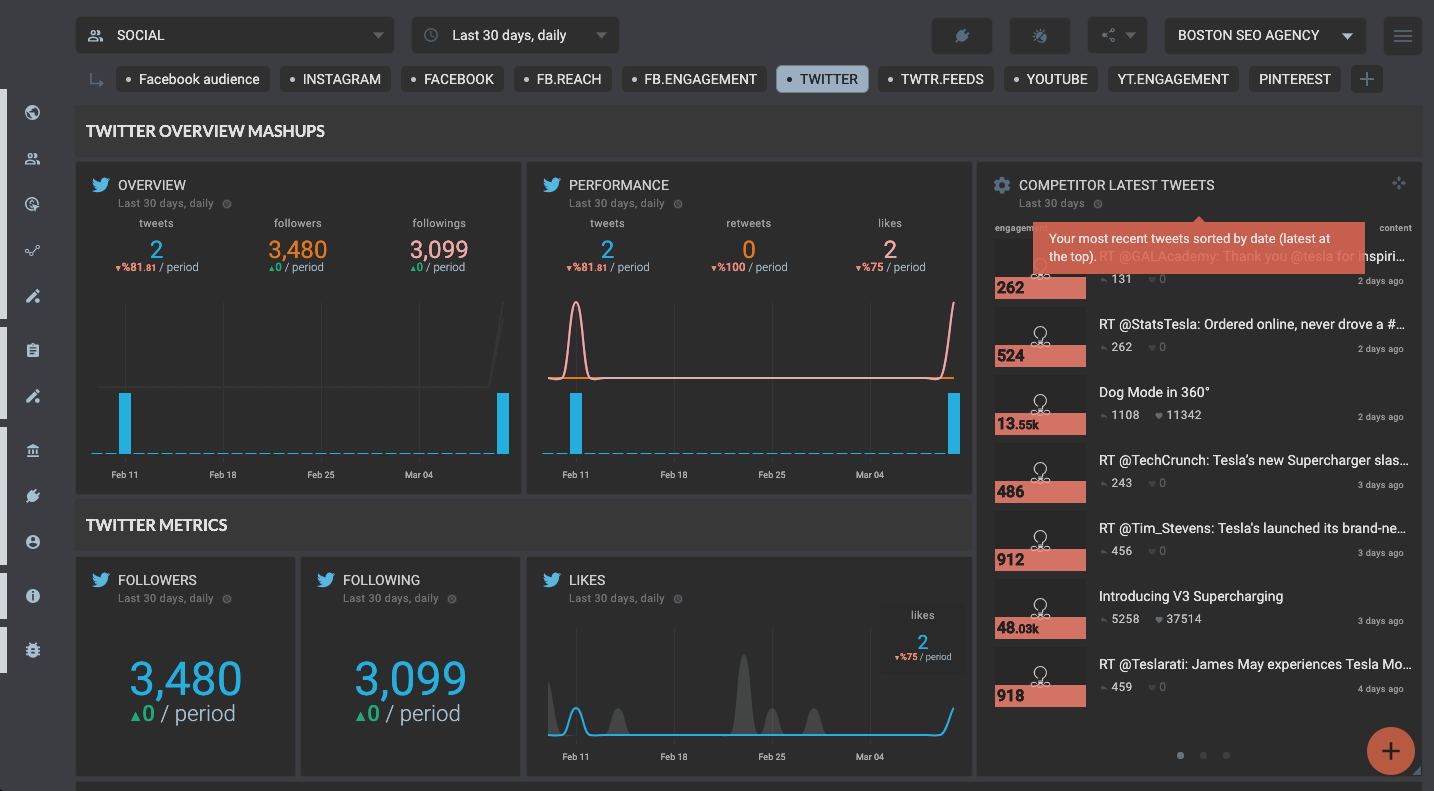Click the gear icon on Competitor Latest Tweets
Viewport: 1434px width, 791px height.
click(1001, 185)
